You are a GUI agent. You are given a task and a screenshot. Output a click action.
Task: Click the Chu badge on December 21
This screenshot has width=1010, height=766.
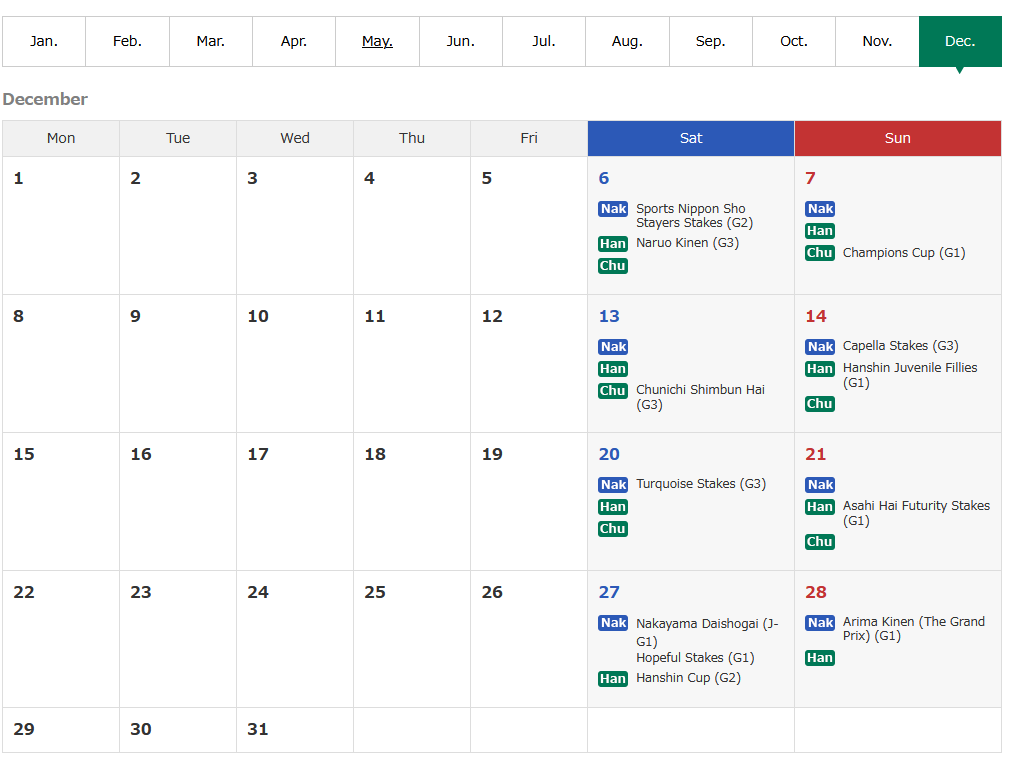[819, 541]
